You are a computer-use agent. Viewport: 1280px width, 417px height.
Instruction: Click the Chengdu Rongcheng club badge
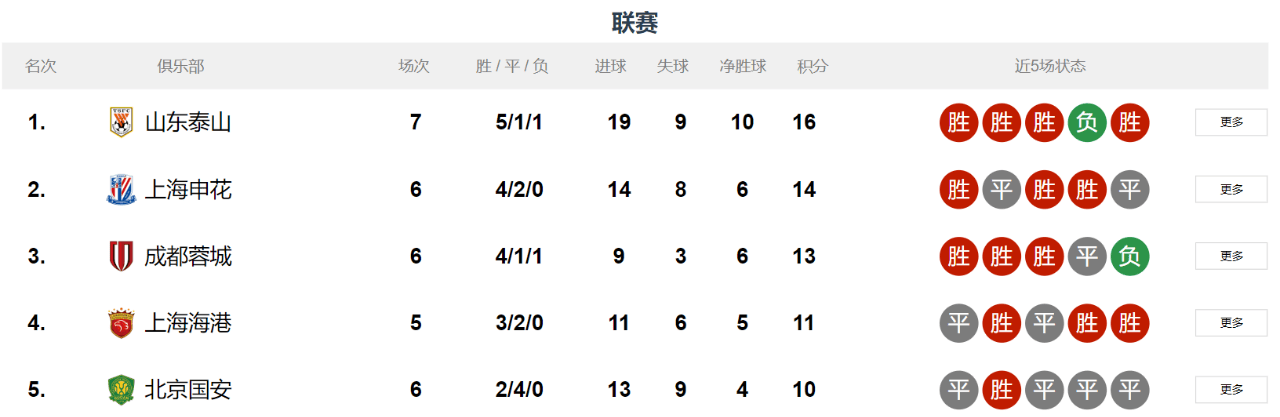pos(121,256)
